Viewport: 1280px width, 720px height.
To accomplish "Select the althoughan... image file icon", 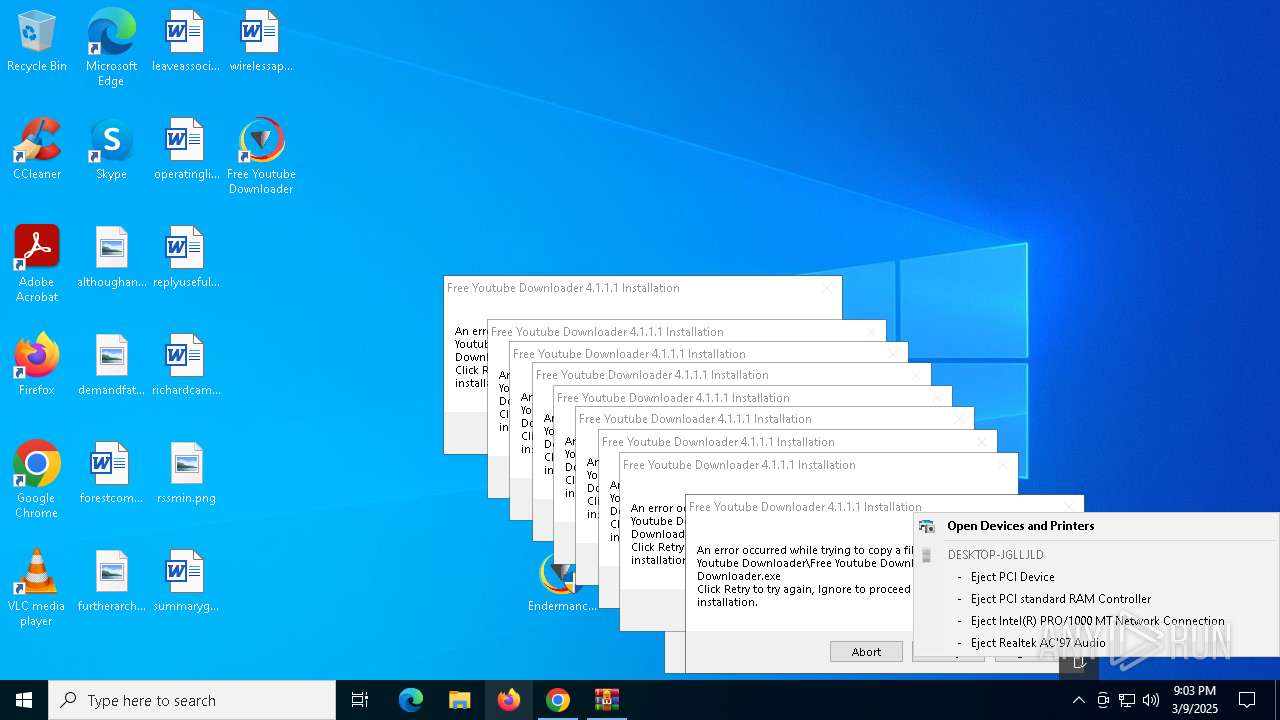I will [111, 258].
